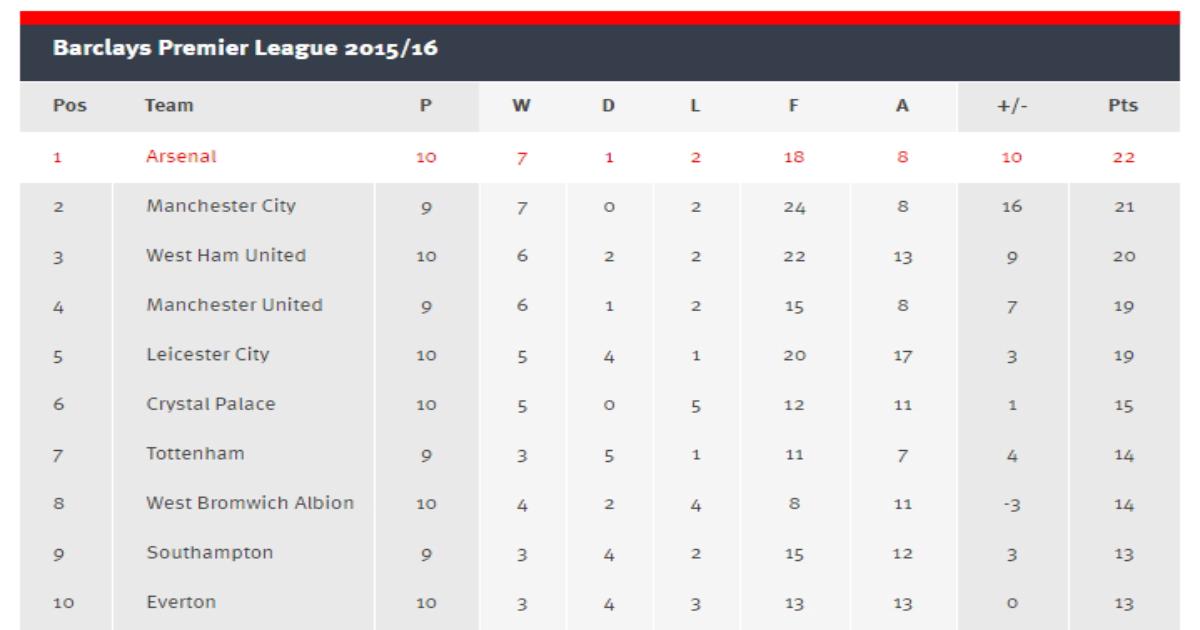
Task: Select West Ham United in the table
Action: [226, 255]
